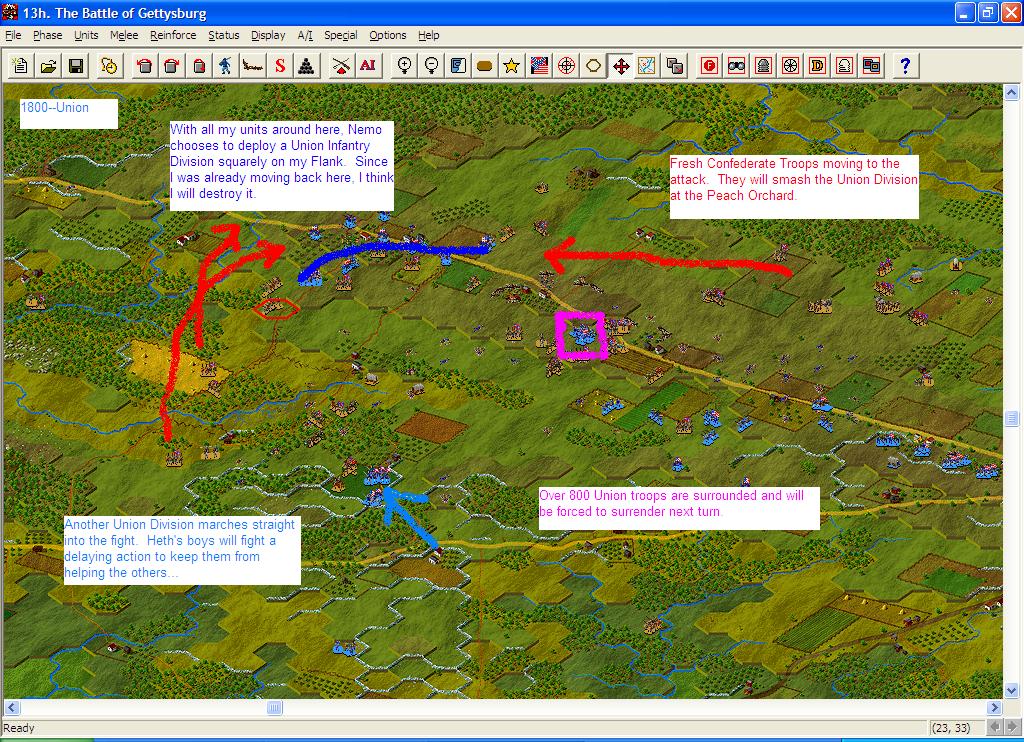1024x742 pixels.
Task: Click the vertical scrollbar up arrow
Action: pyautogui.click(x=1012, y=93)
